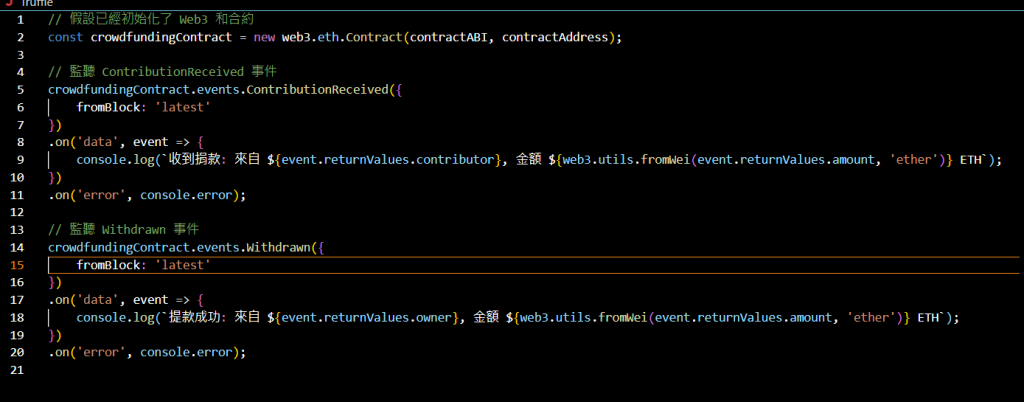Click 'ContributionReceived' method call on line 5
The width and height of the screenshot is (1024, 402).
point(317,89)
